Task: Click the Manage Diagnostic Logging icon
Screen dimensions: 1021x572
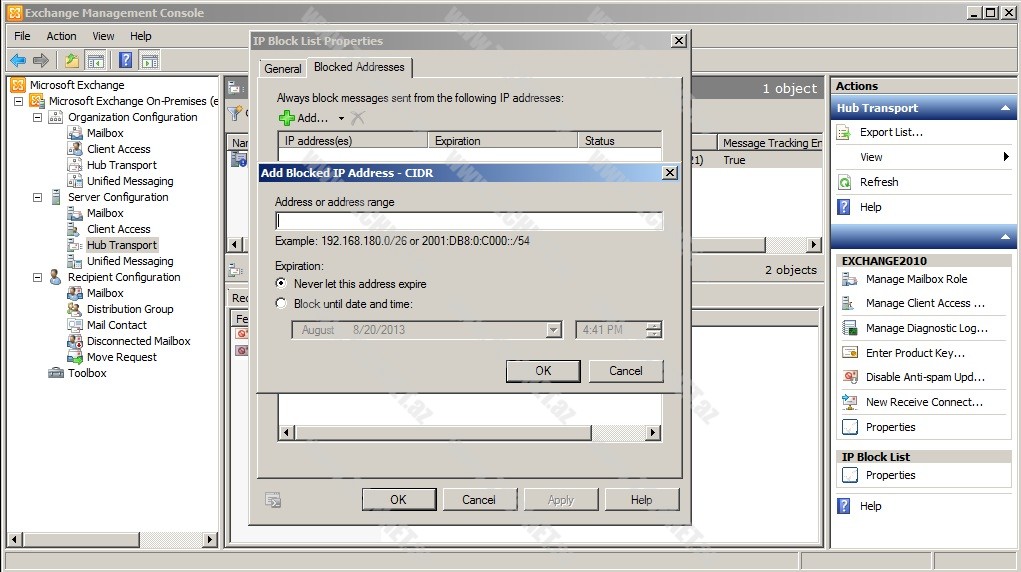Action: pyautogui.click(x=850, y=328)
